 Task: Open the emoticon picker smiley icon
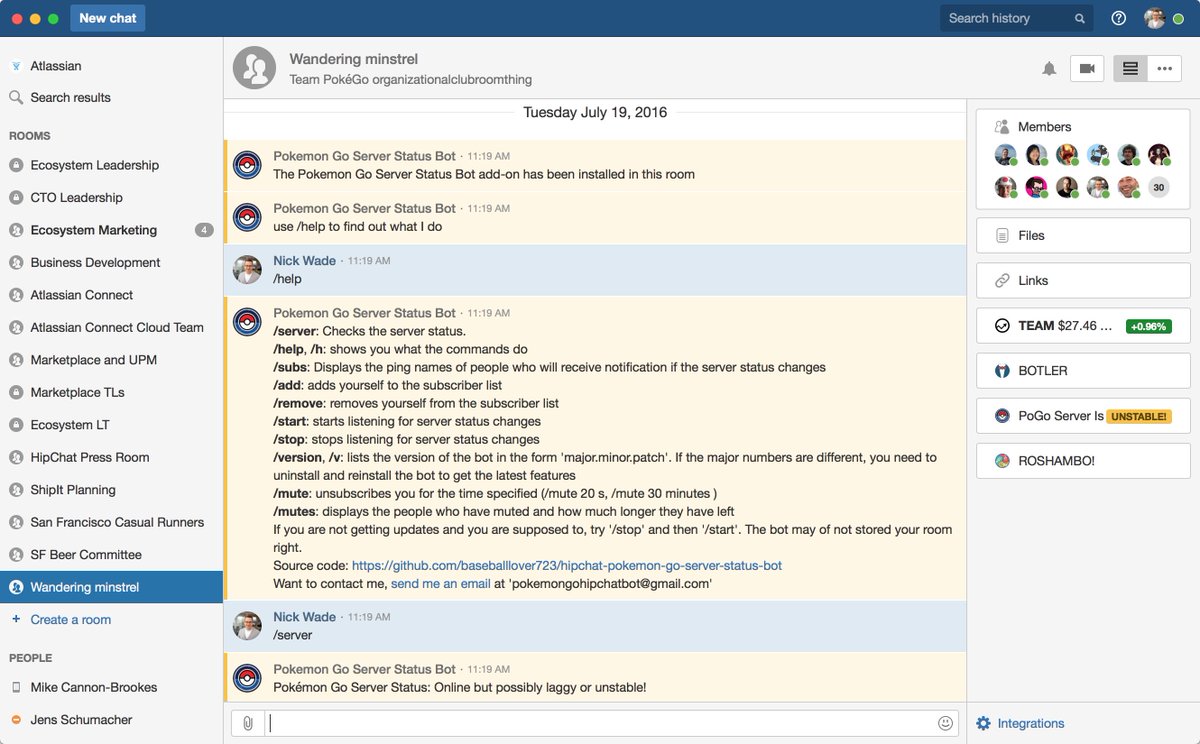(x=945, y=723)
